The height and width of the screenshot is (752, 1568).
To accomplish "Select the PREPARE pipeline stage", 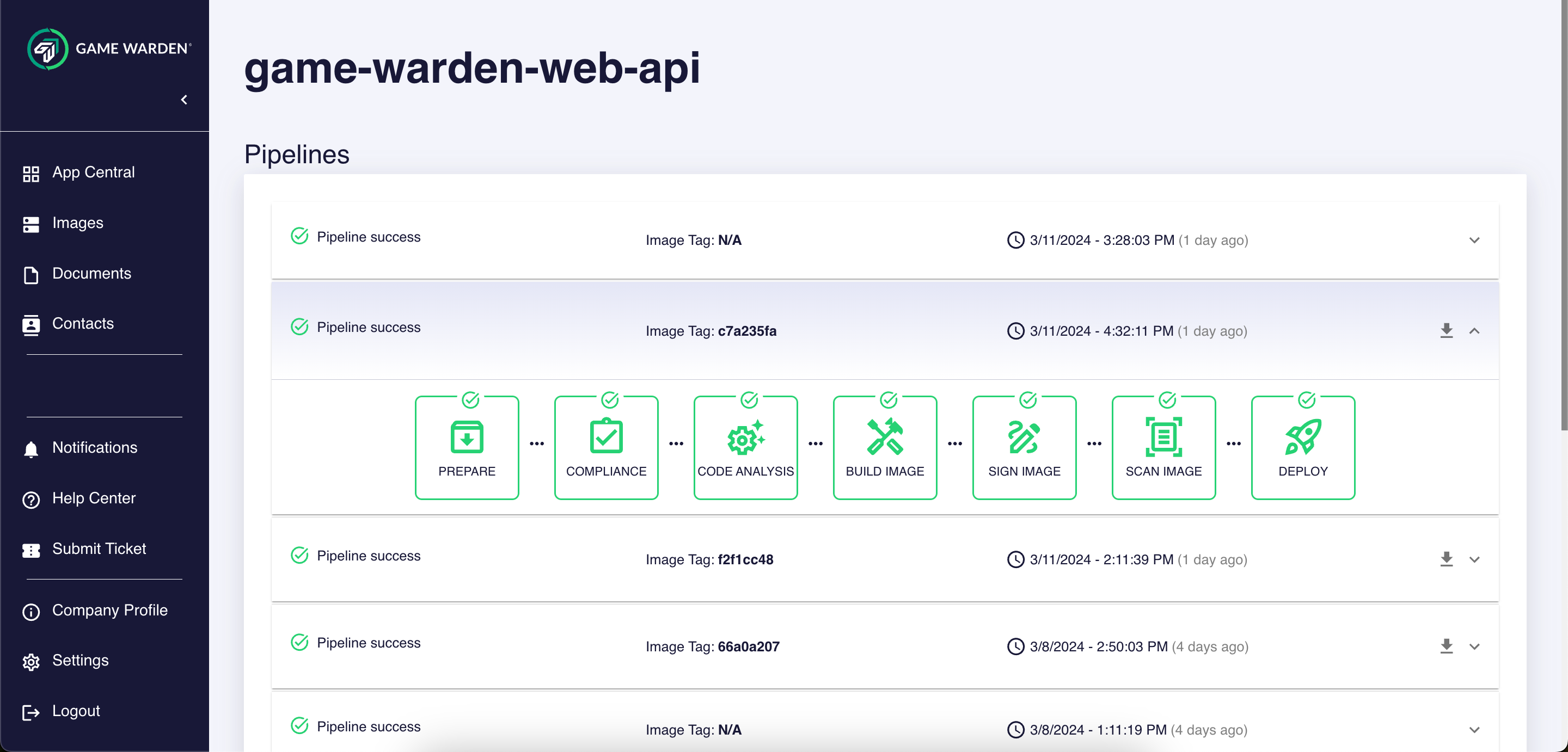I will (x=467, y=447).
